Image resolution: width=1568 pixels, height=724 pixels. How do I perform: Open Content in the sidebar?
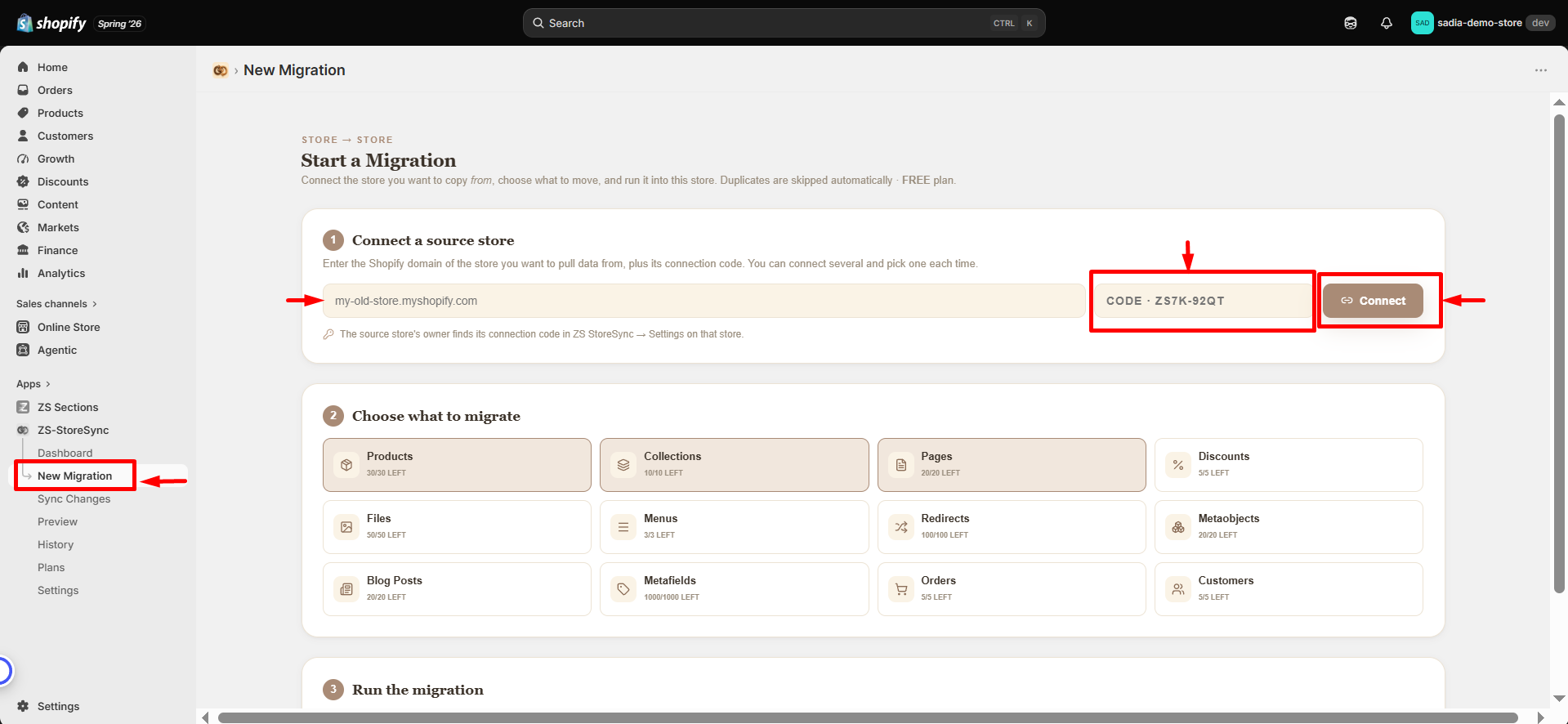(x=58, y=204)
